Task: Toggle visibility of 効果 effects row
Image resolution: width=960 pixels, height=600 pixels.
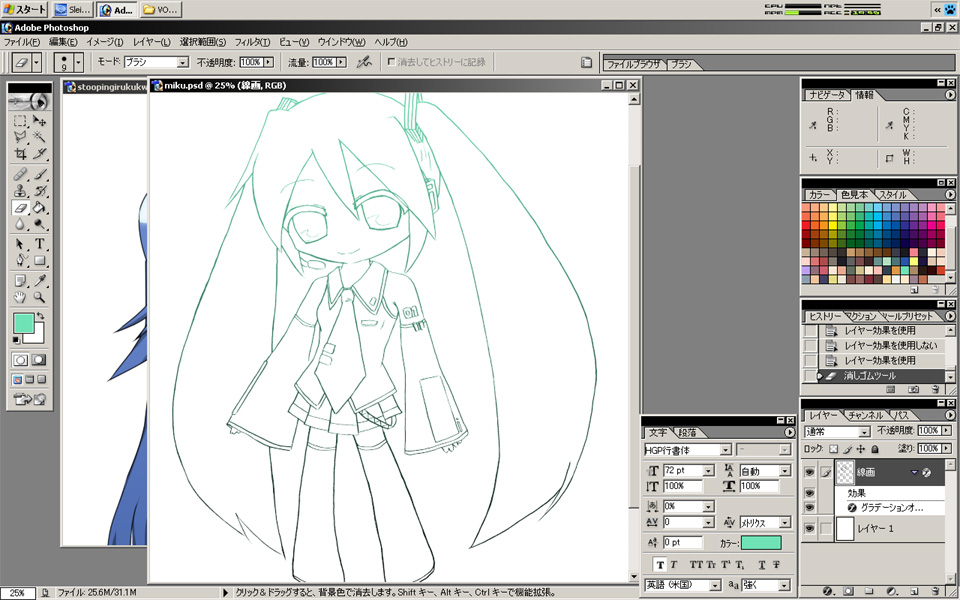Action: (x=809, y=493)
